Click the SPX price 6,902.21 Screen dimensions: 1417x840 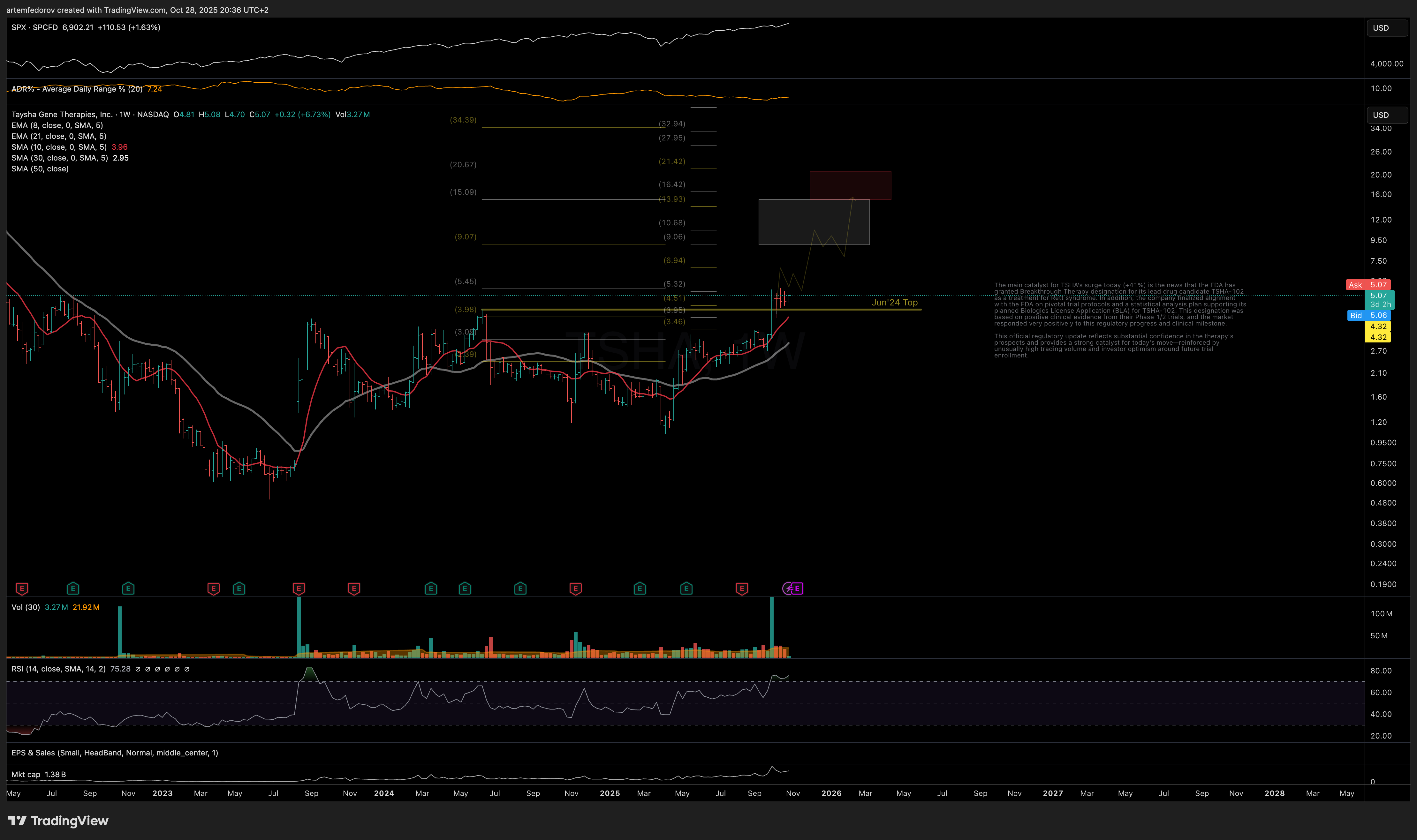pyautogui.click(x=78, y=27)
